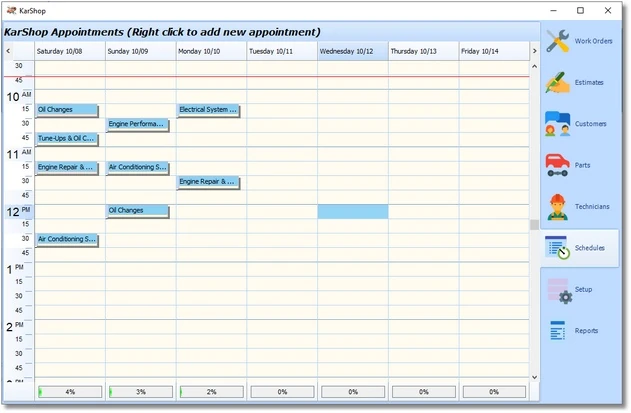Select the Wednesday 10/12 column header
This screenshot has width=631, height=413.
[x=353, y=51]
